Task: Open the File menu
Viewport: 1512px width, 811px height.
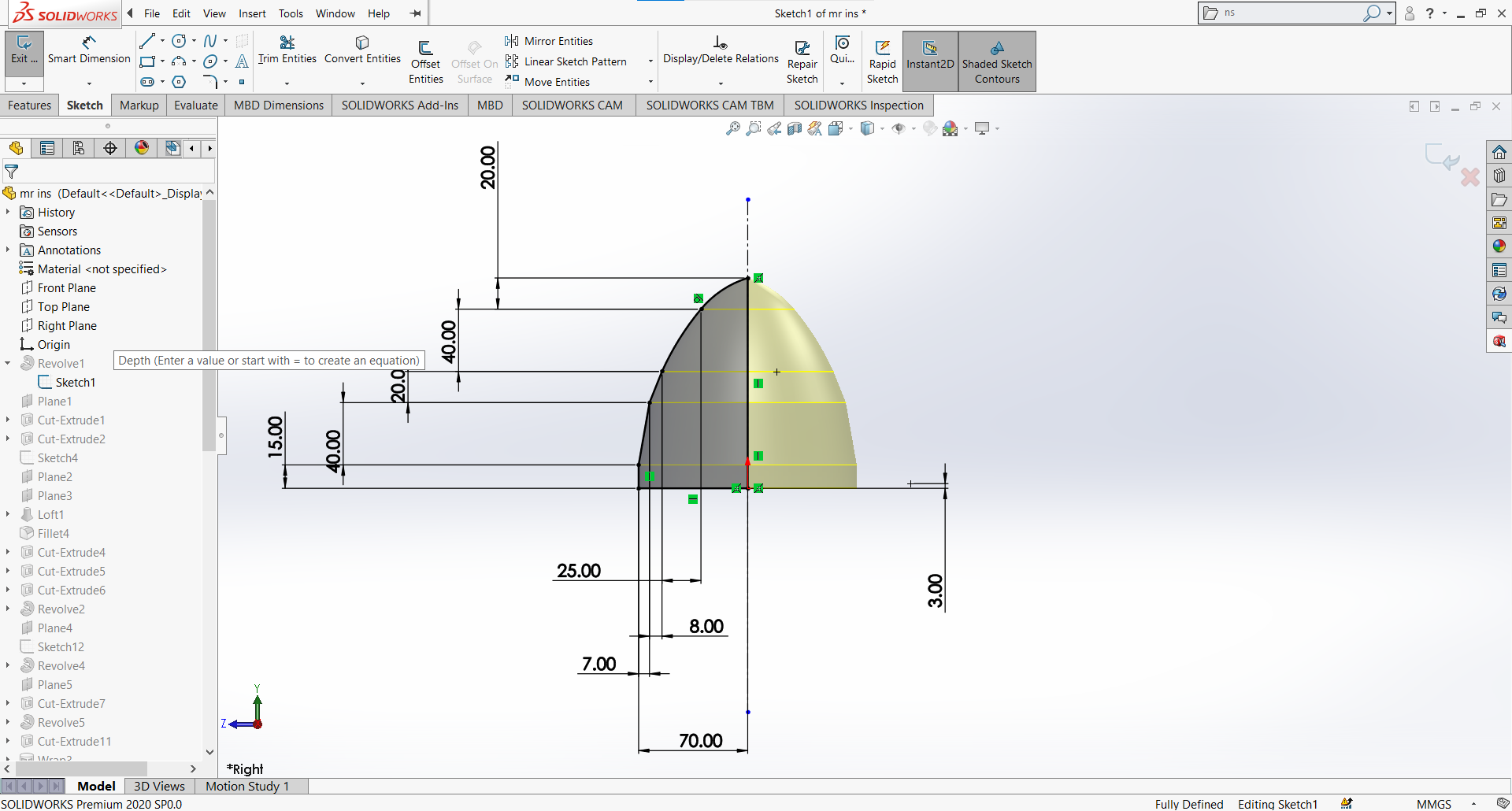Action: point(152,13)
